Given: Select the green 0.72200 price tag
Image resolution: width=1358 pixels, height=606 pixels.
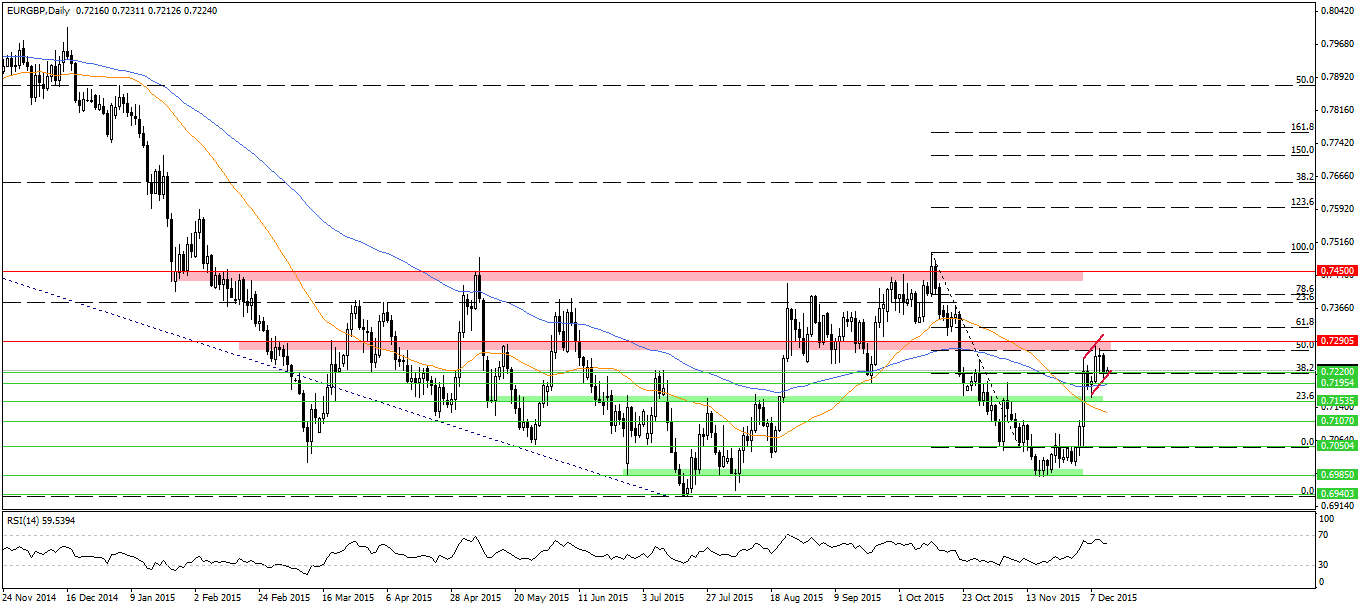Looking at the screenshot, I should [1336, 371].
